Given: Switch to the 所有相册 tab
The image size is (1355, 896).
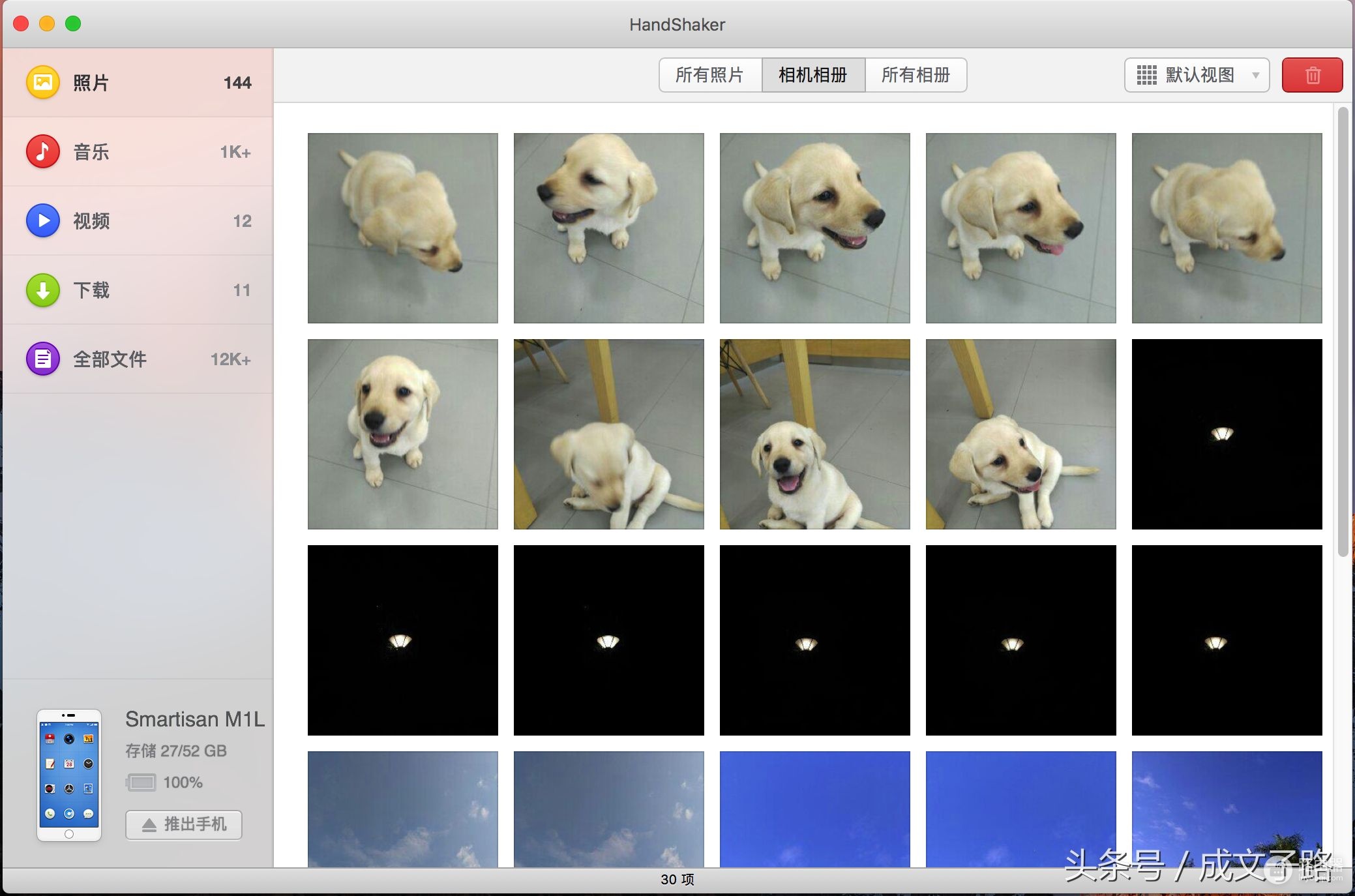Looking at the screenshot, I should click(x=916, y=75).
